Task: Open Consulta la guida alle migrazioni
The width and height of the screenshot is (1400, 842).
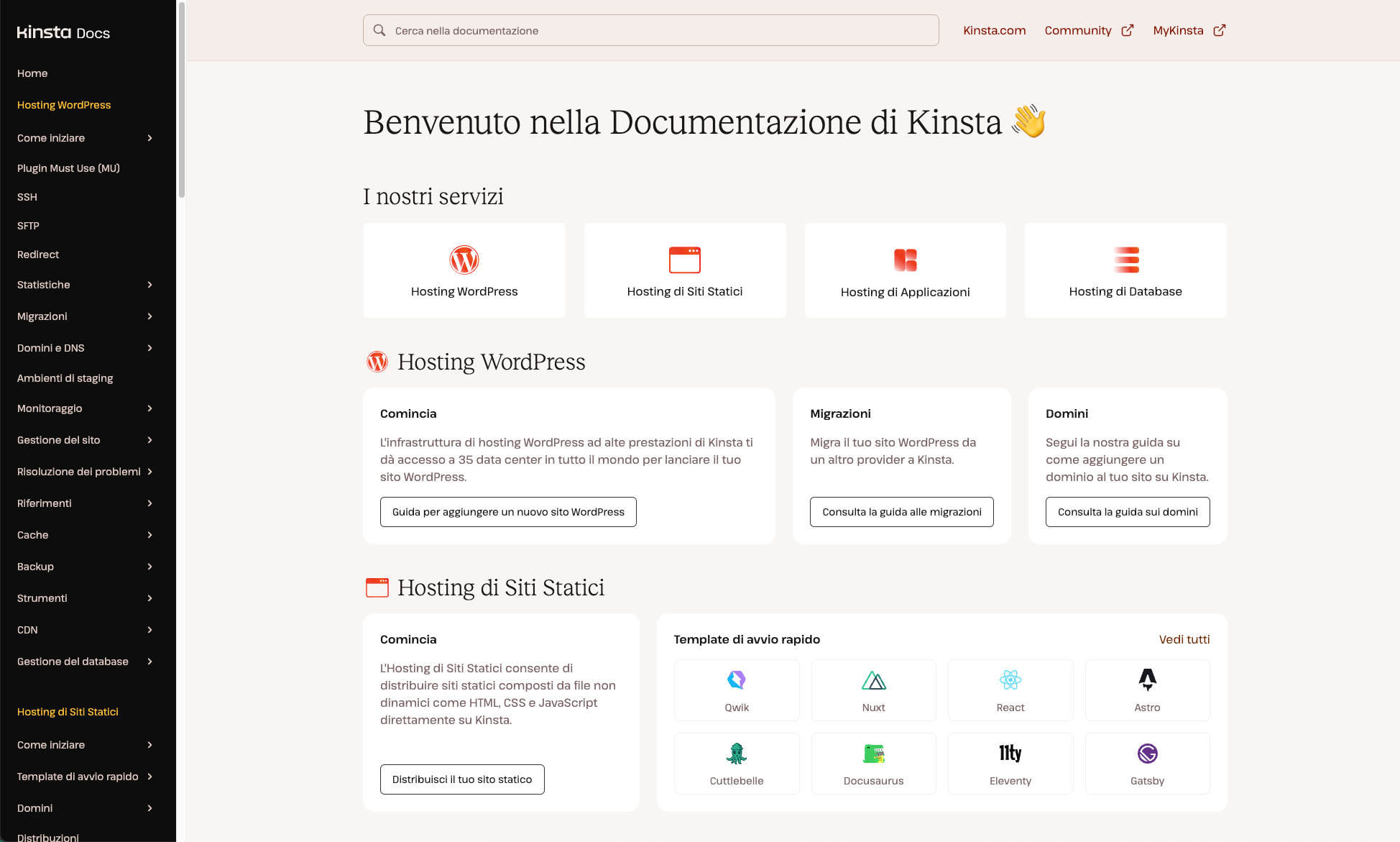Action: (901, 511)
